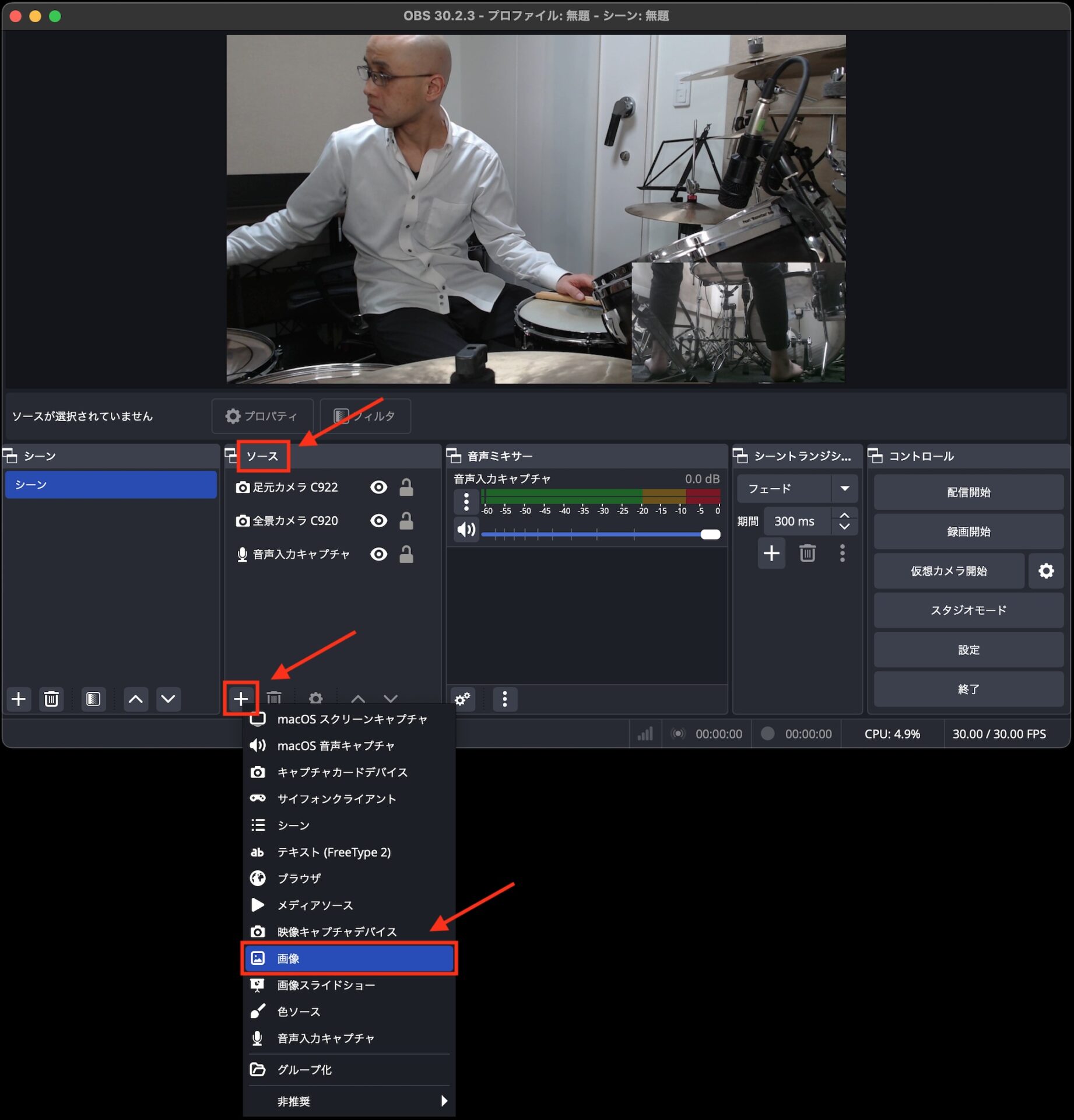The width and height of the screenshot is (1074, 1120).
Task: Decrease transition duration with down stepper
Action: pos(844,527)
